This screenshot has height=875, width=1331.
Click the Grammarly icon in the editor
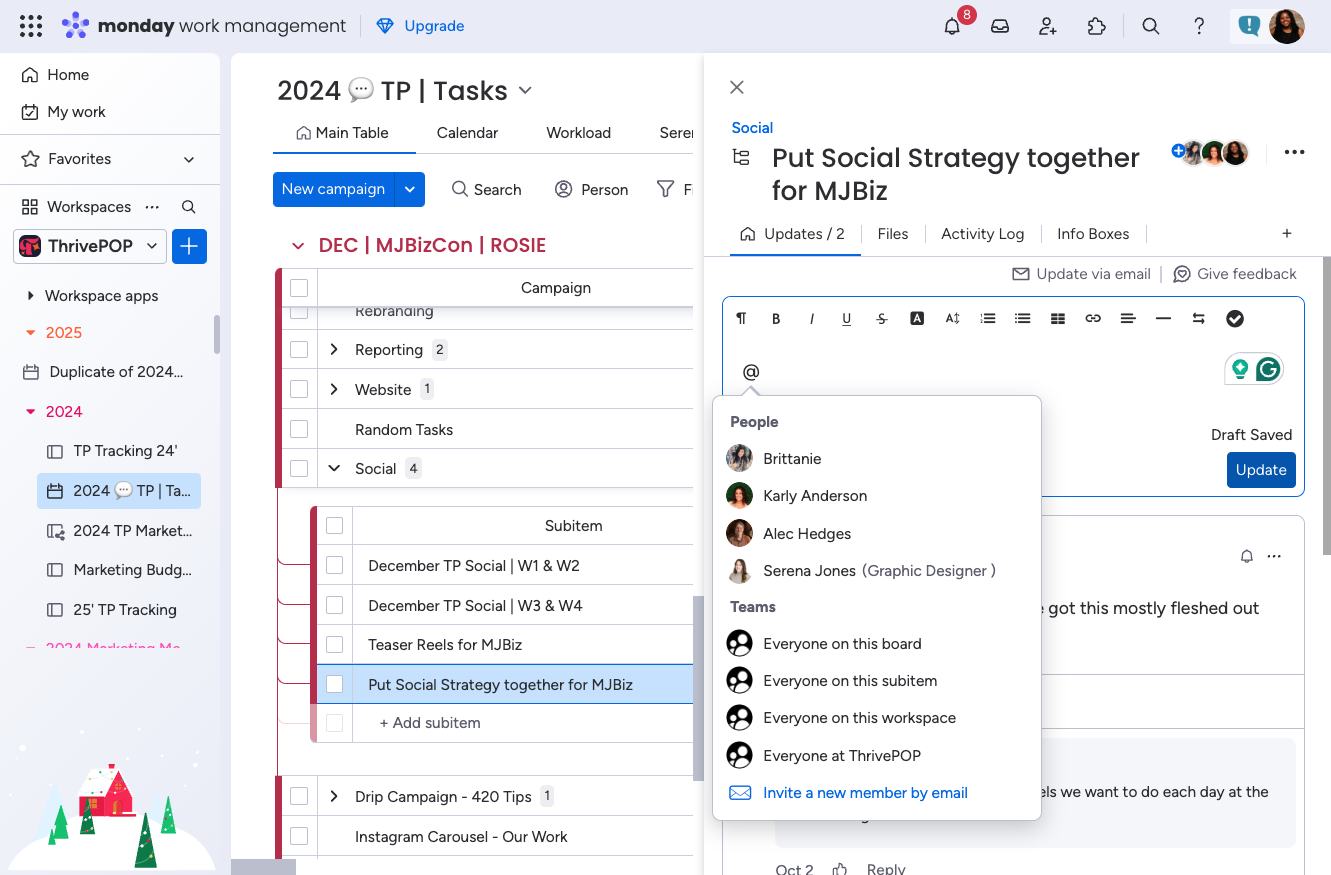(x=1268, y=370)
